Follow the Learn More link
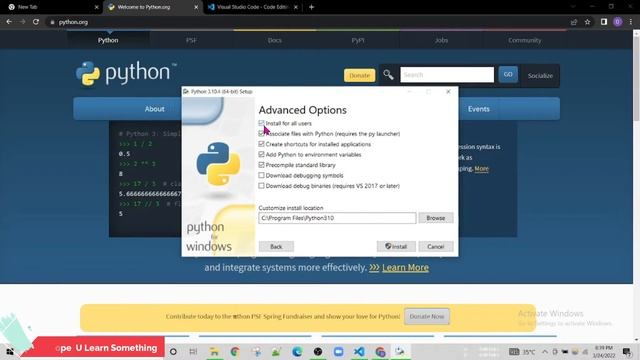 tap(405, 267)
